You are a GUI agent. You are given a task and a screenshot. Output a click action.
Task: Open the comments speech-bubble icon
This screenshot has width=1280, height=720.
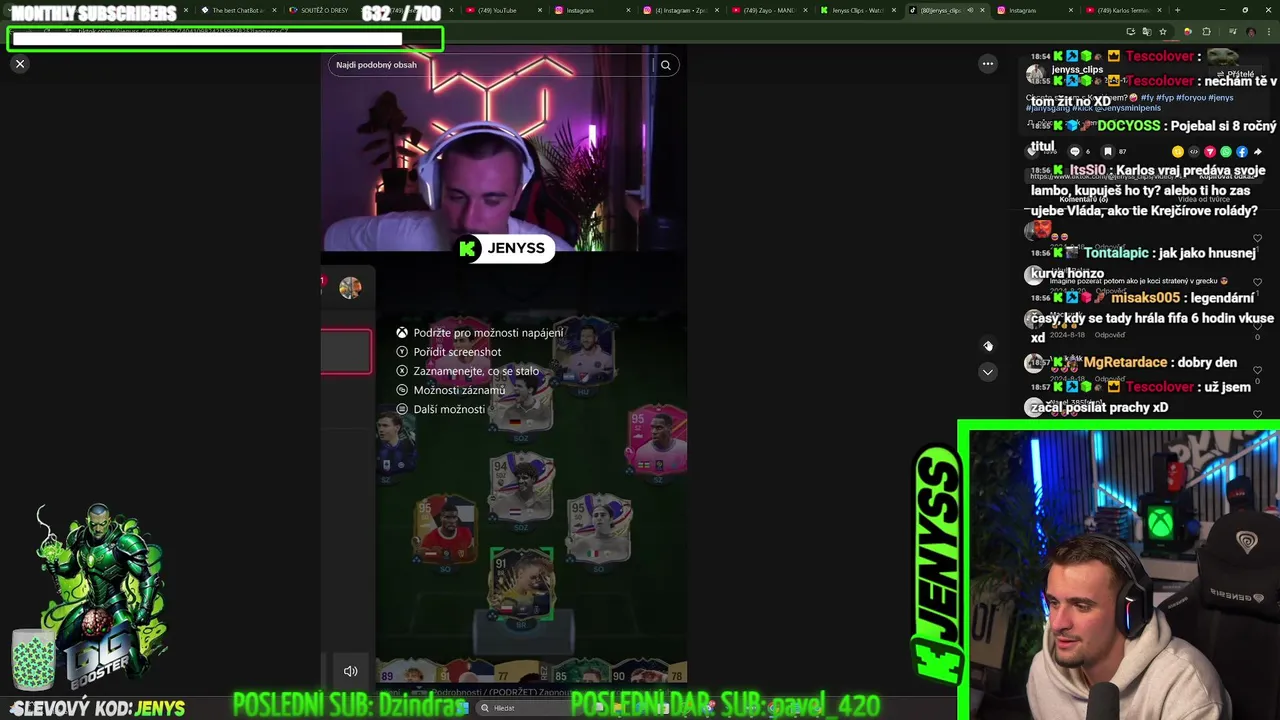[1075, 152]
